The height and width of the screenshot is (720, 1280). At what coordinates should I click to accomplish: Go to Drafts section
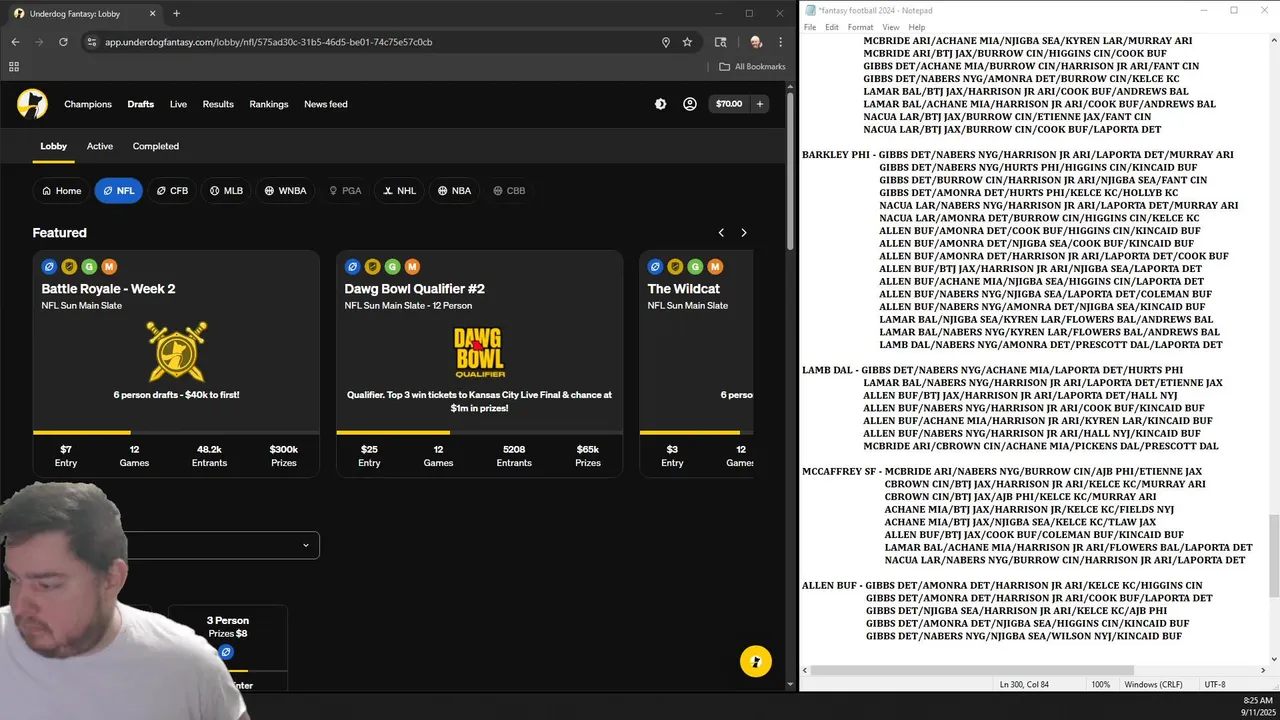[140, 104]
